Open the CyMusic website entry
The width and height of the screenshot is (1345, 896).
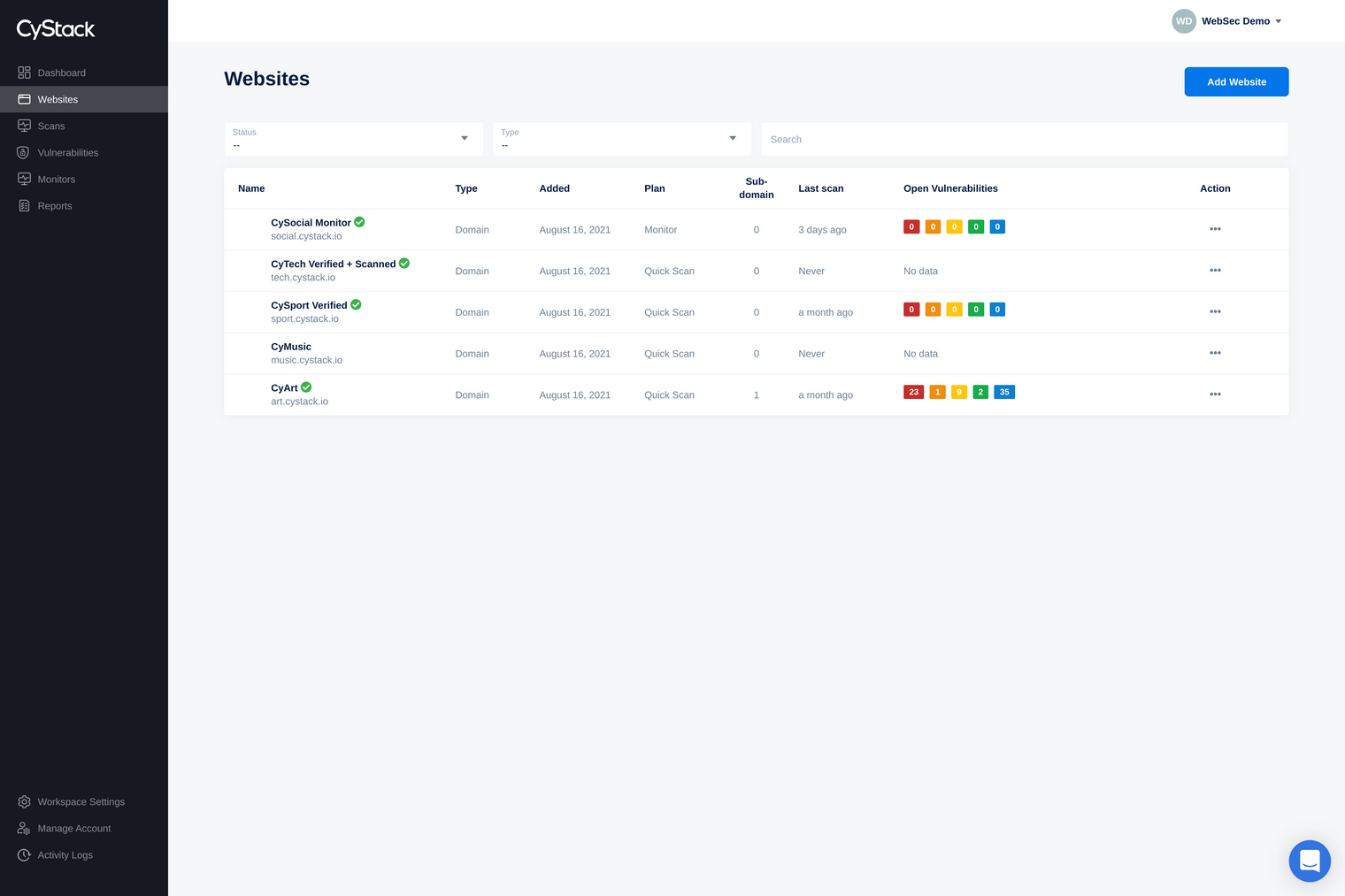click(291, 347)
